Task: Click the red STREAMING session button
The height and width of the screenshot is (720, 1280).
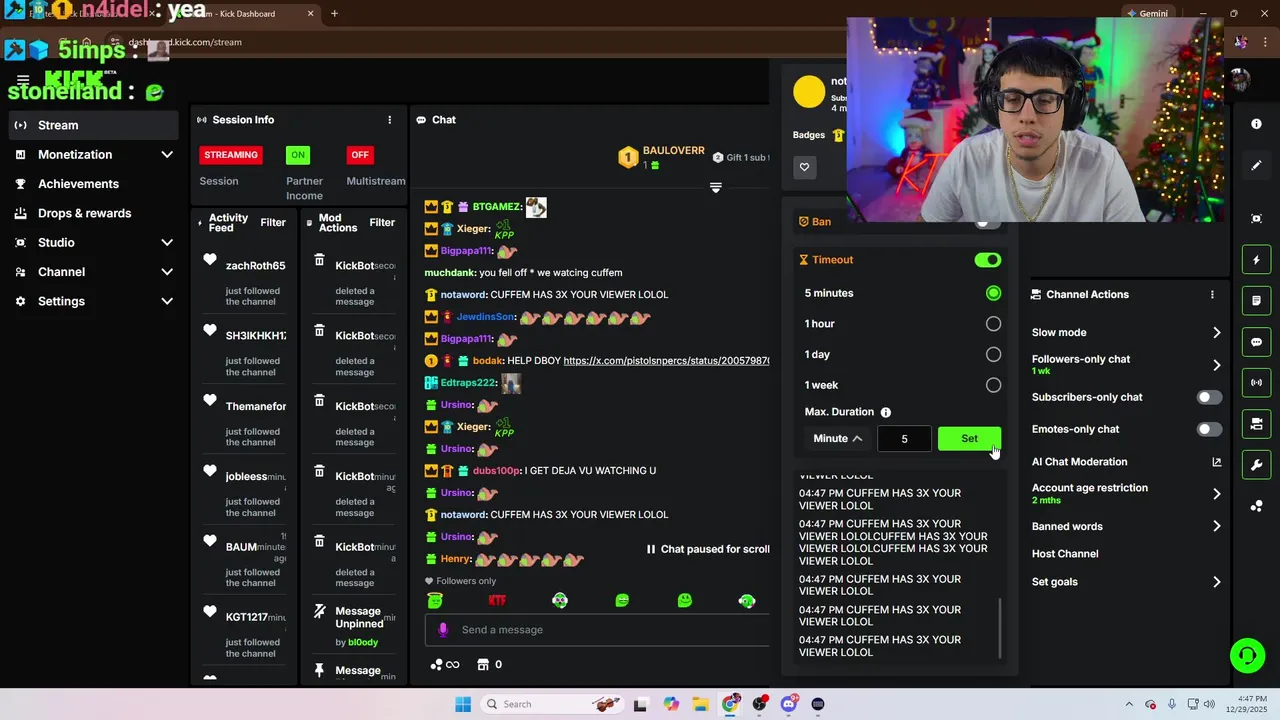Action: (231, 155)
